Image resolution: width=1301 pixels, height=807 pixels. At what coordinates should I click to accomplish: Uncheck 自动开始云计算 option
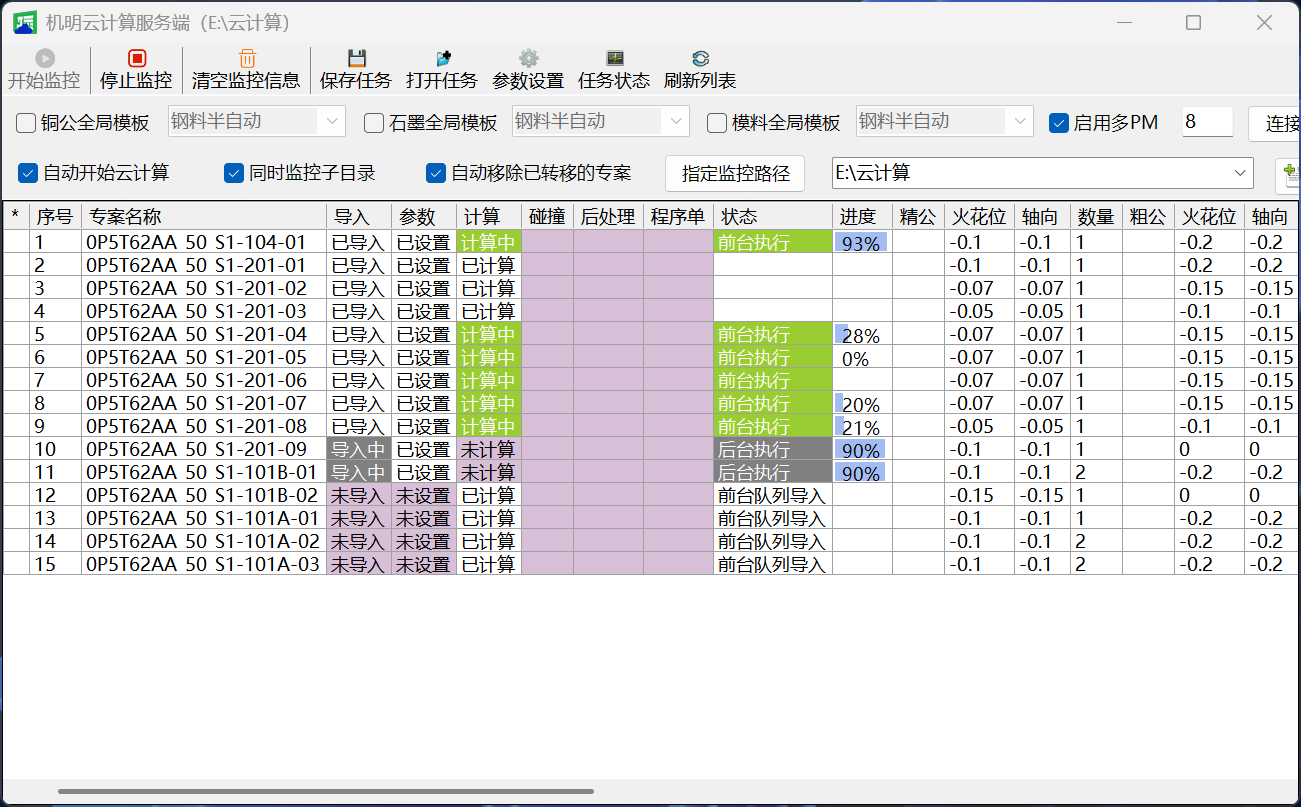click(x=28, y=173)
